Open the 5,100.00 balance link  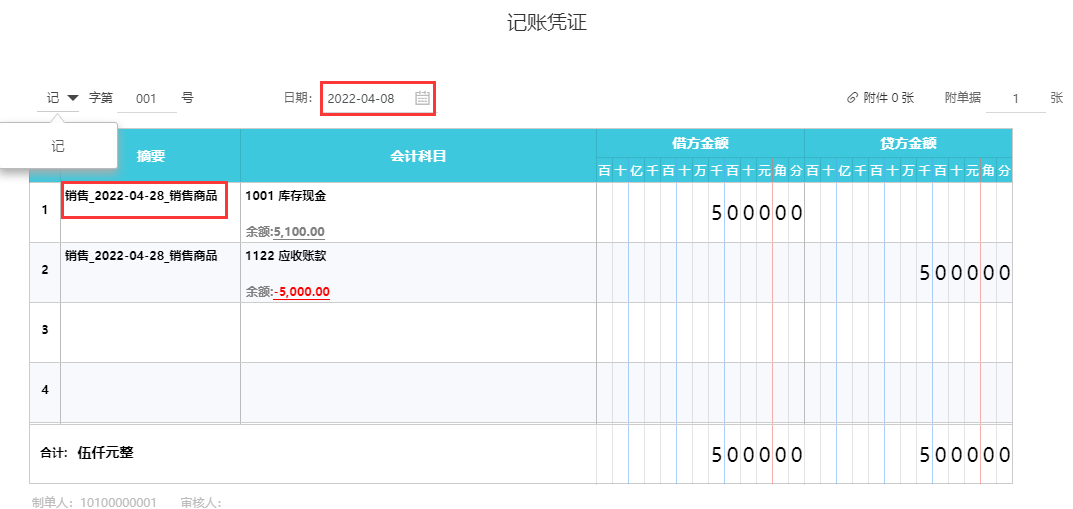point(299,232)
